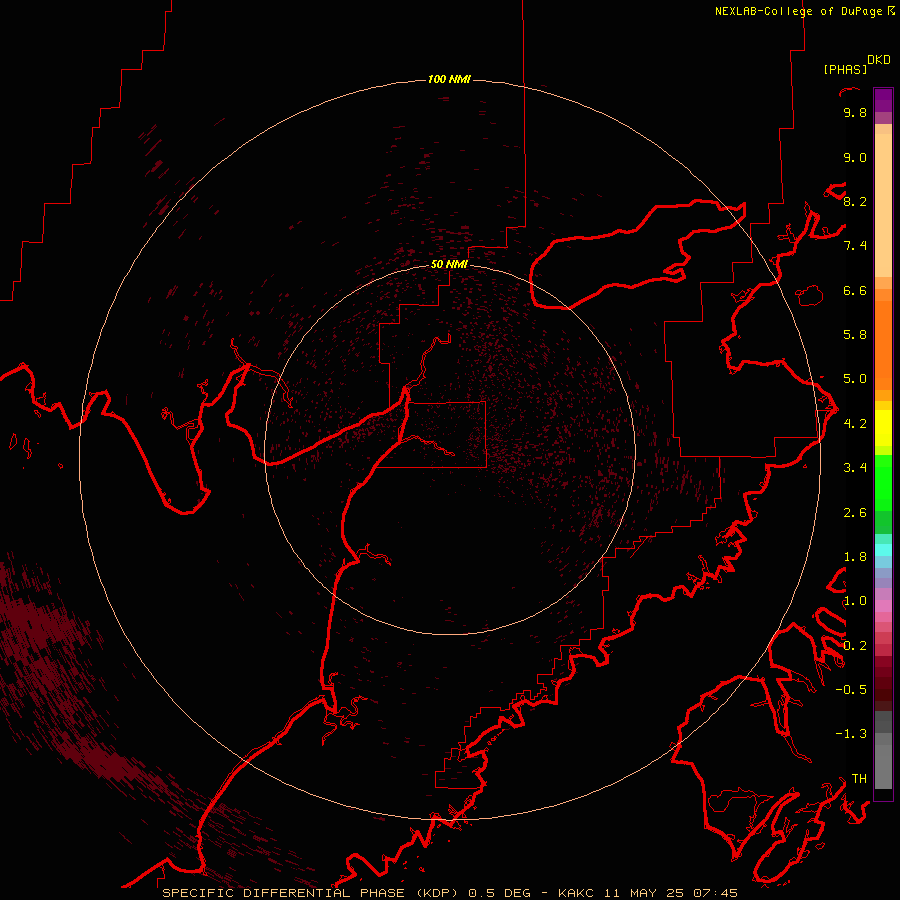Click the TH threshold label on legend
The image size is (900, 900).
[859, 779]
